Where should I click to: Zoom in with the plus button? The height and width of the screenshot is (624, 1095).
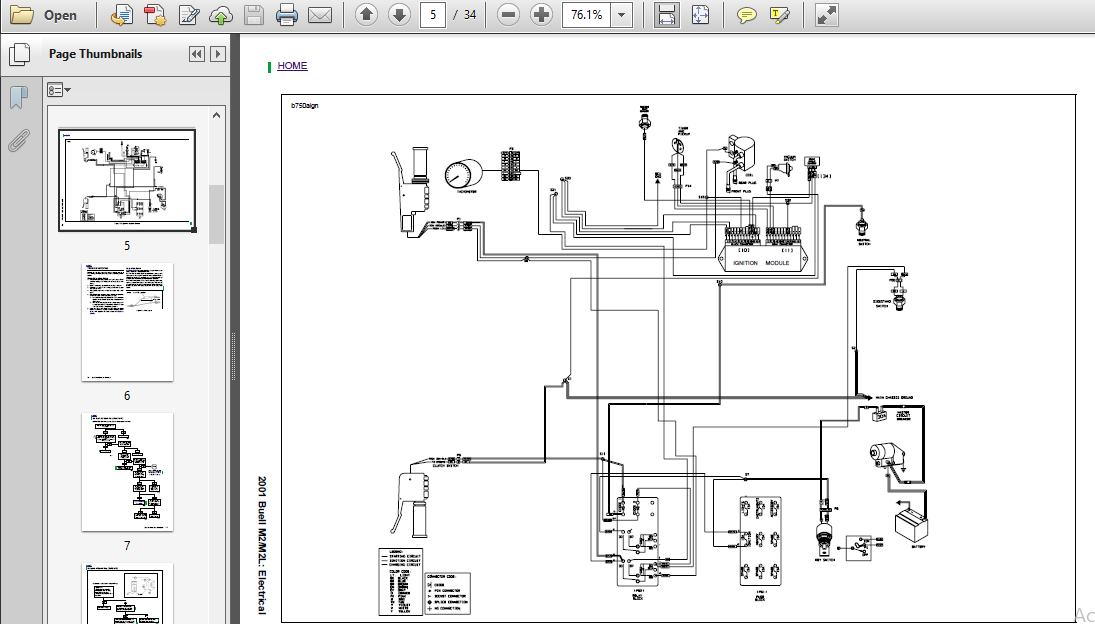click(541, 15)
